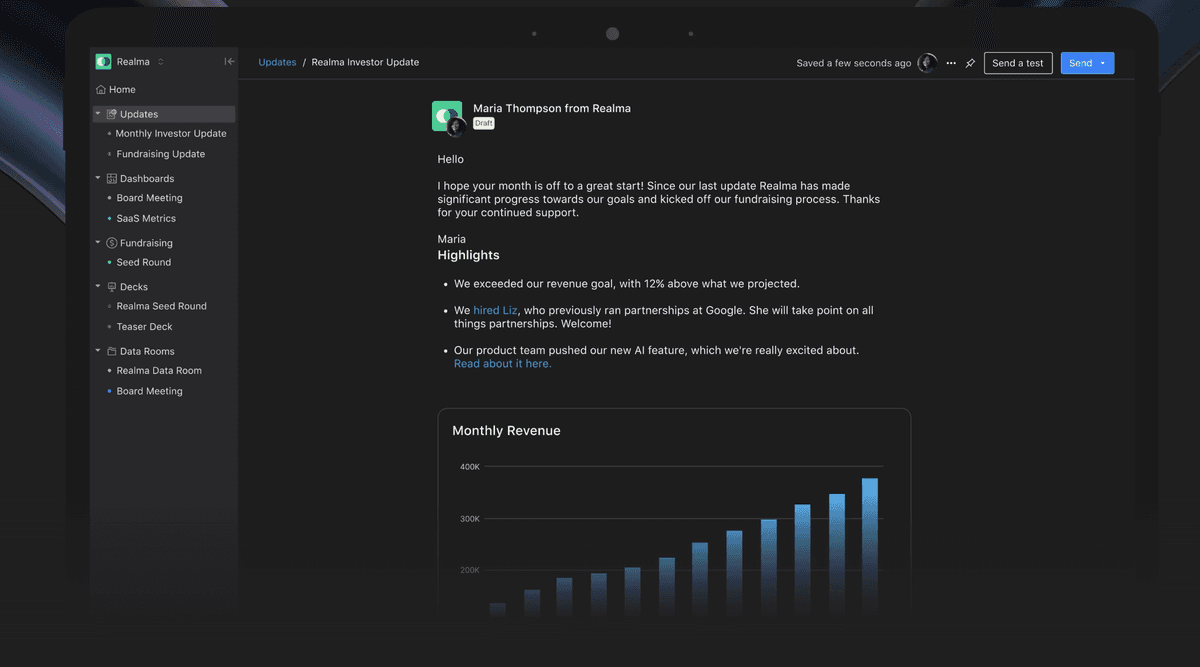This screenshot has width=1200, height=667.
Task: Click the user avatar next to saved status
Action: 927,63
